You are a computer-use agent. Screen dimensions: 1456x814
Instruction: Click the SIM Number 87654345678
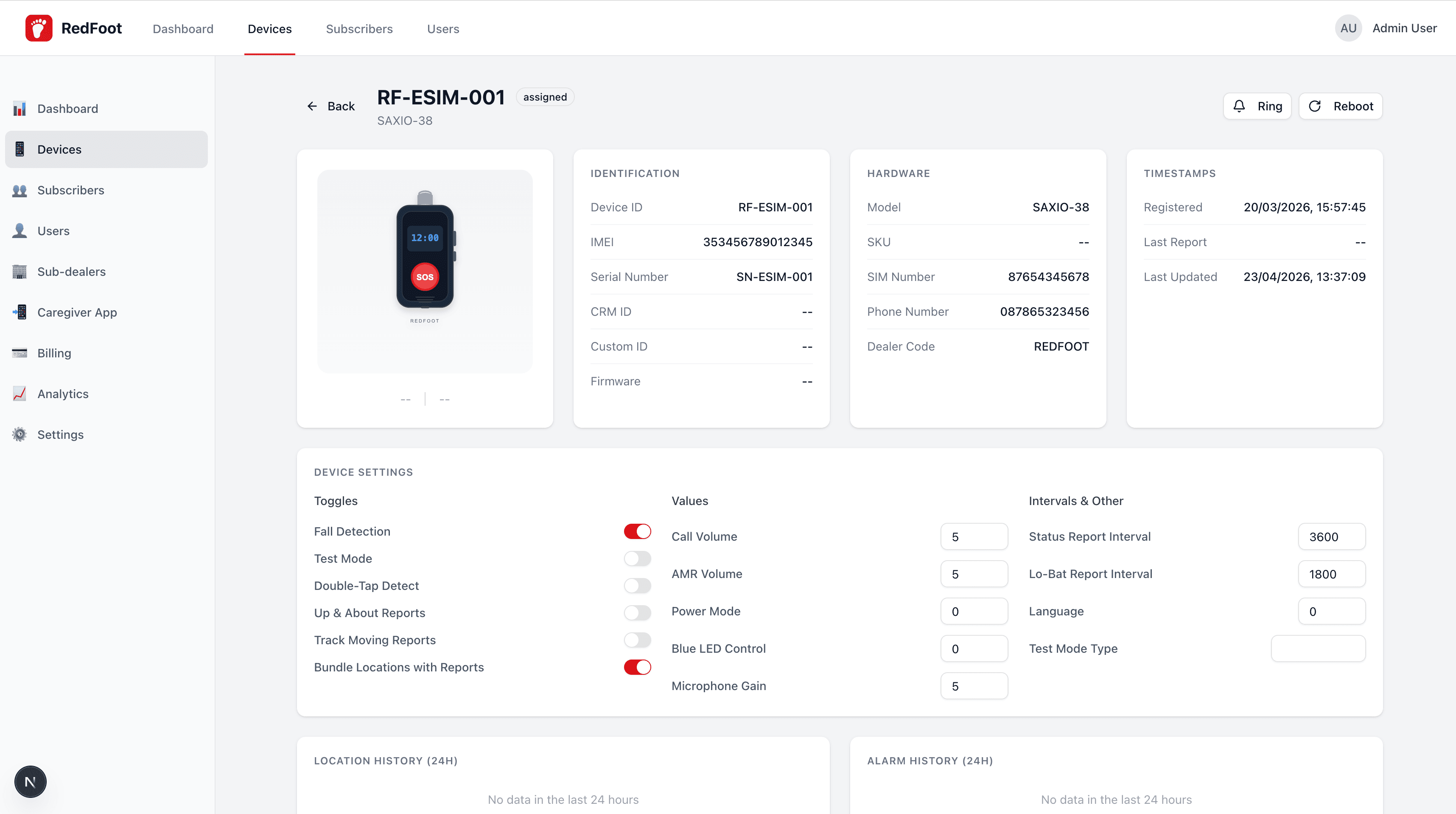tap(1048, 277)
